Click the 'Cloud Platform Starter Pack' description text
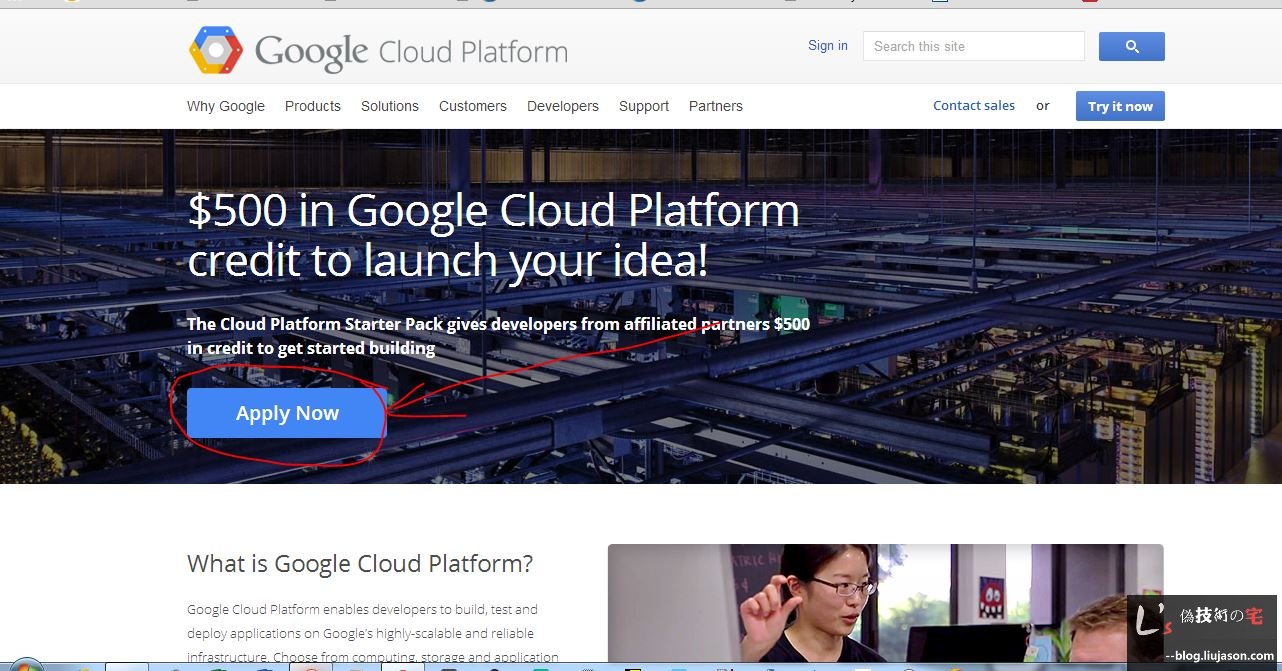The image size is (1282, 671). [x=498, y=336]
